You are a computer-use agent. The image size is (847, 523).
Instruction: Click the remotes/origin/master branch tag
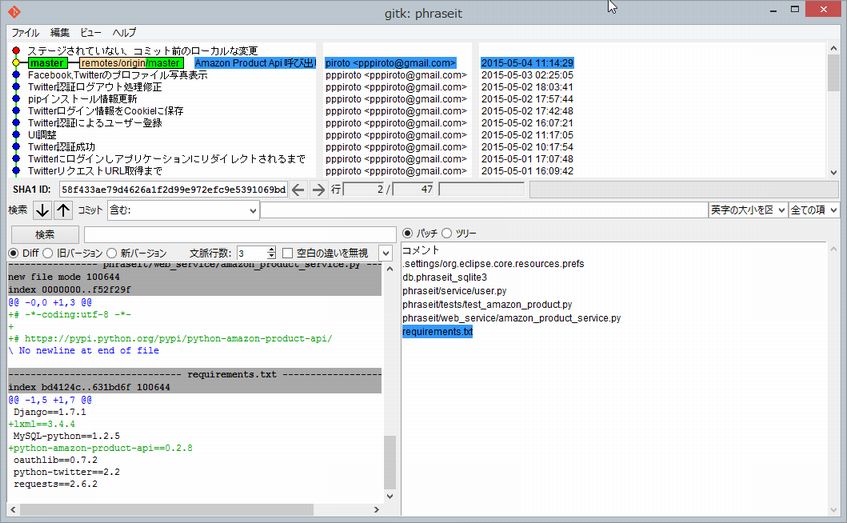click(131, 63)
